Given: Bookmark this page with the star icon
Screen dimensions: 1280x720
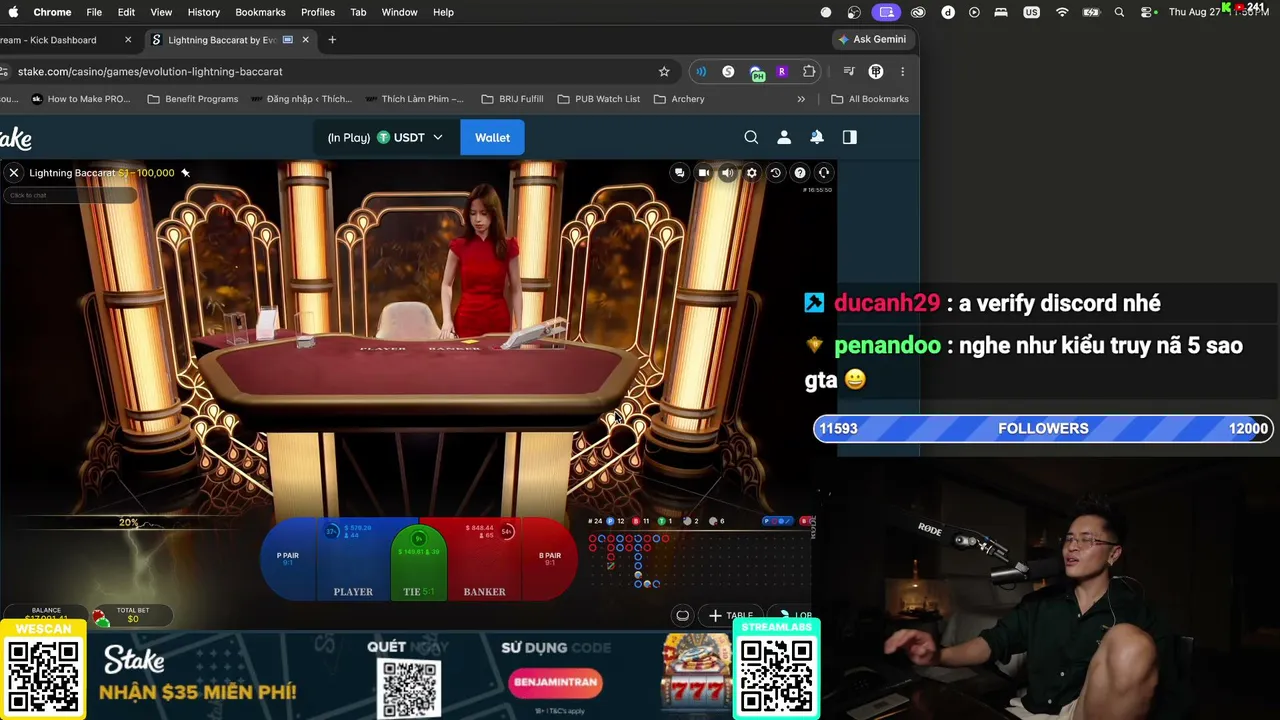Looking at the screenshot, I should pyautogui.click(x=664, y=72).
